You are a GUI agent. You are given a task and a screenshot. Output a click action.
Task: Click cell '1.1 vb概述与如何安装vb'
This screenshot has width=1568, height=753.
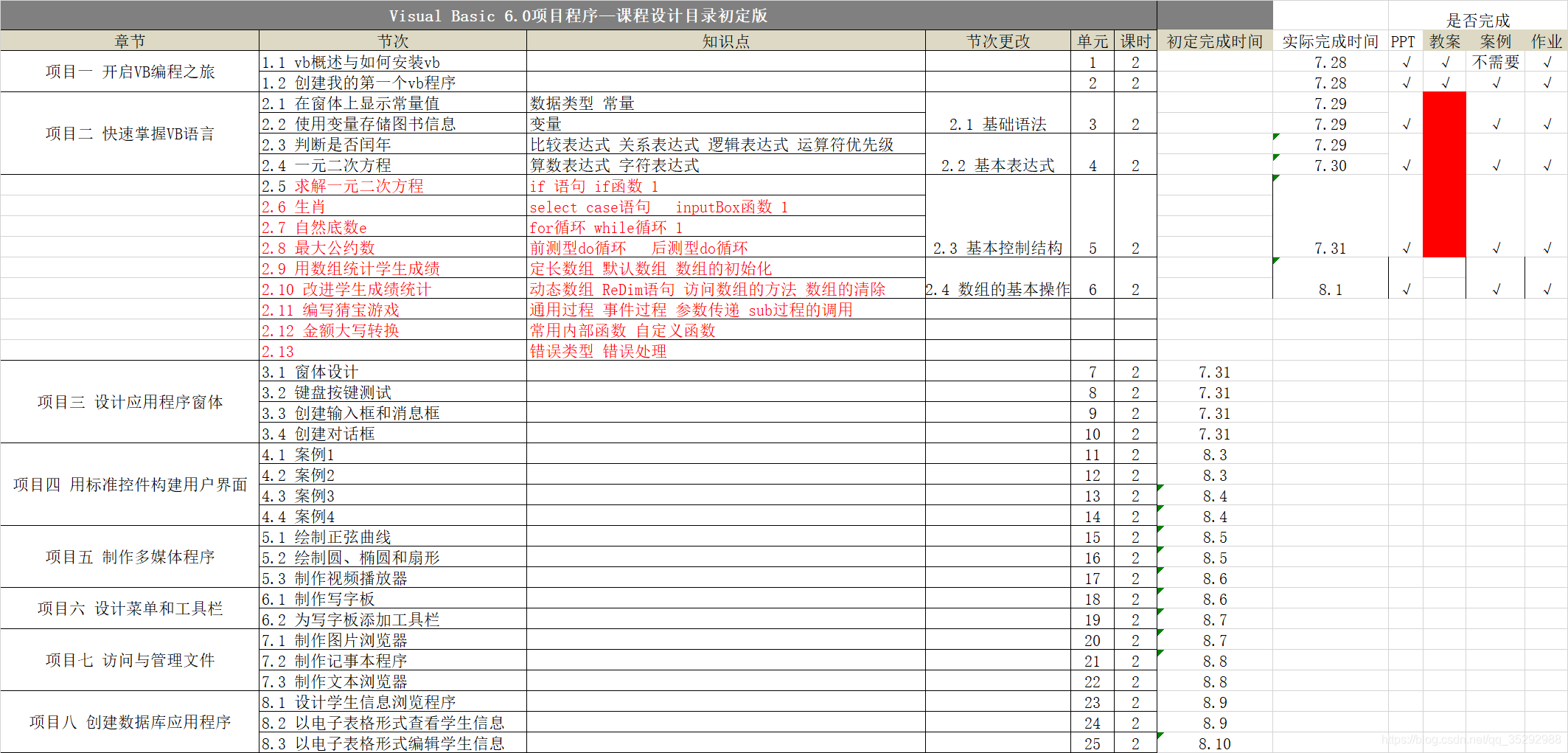[393, 62]
